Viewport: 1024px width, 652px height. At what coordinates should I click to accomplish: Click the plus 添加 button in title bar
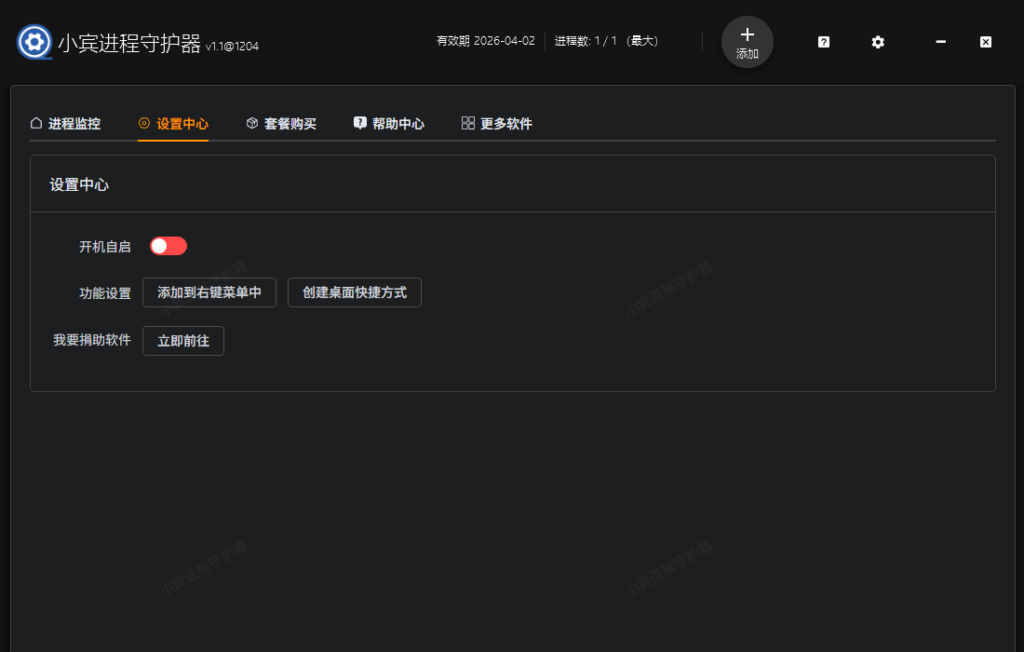point(746,42)
